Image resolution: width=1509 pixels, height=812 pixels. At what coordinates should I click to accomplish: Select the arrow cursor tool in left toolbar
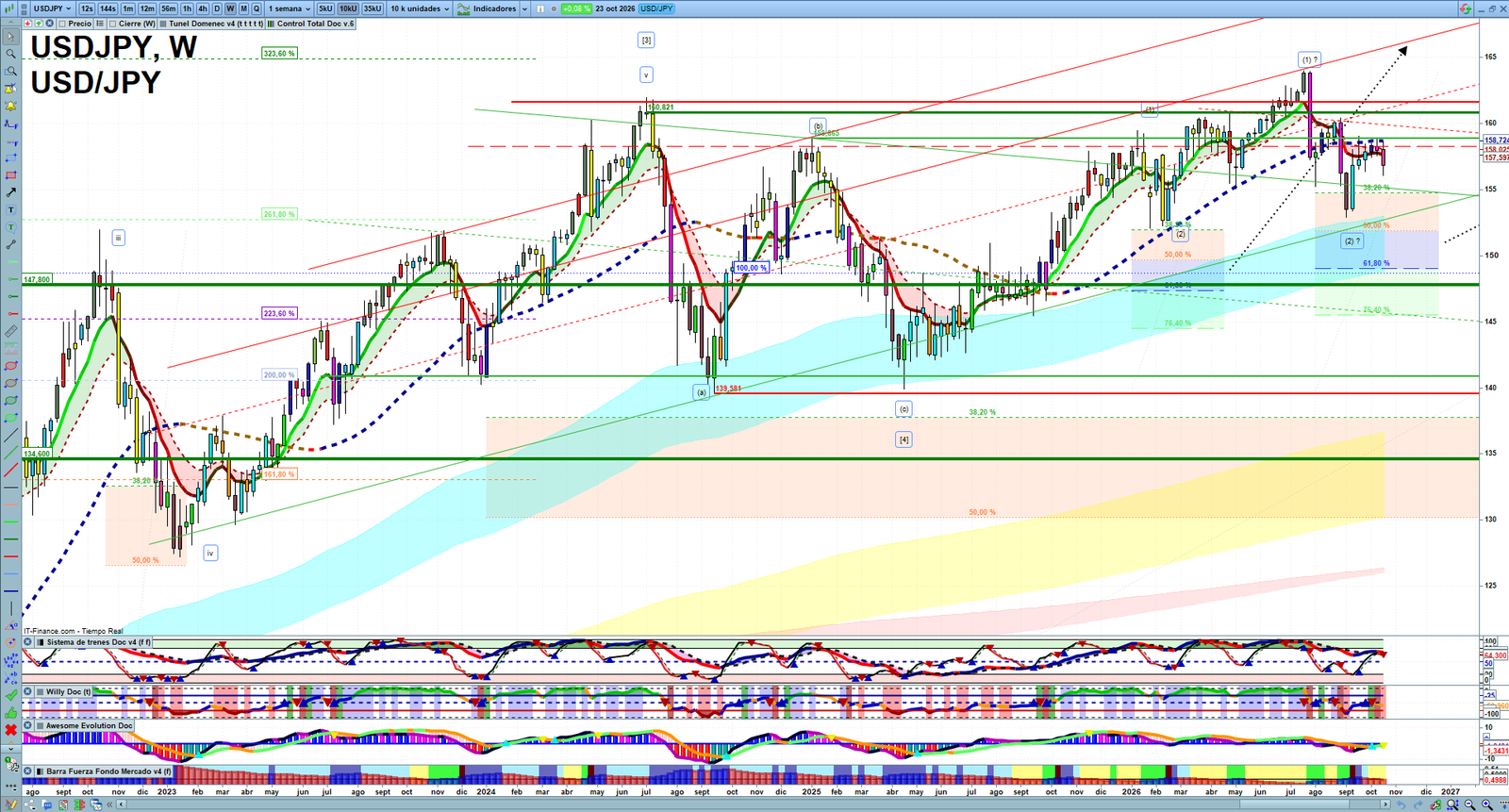pos(10,37)
